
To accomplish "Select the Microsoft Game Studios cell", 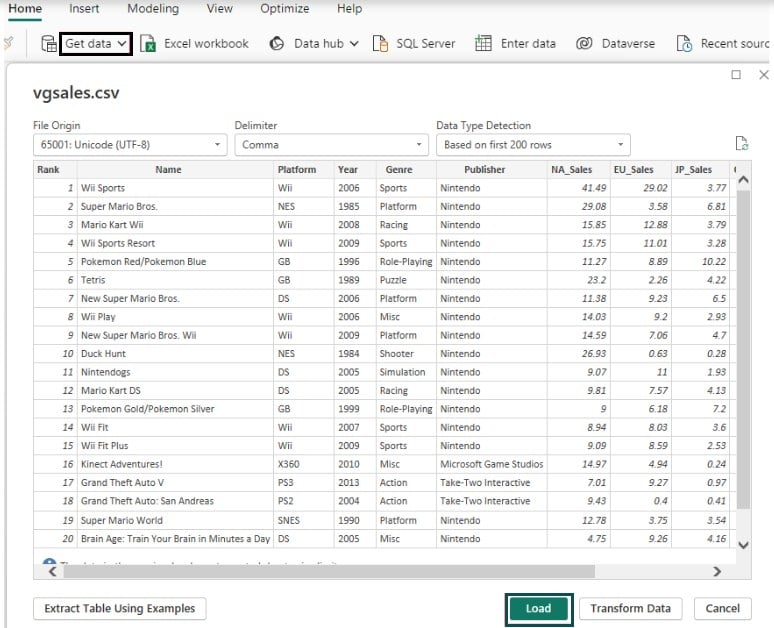I will coord(492,464).
